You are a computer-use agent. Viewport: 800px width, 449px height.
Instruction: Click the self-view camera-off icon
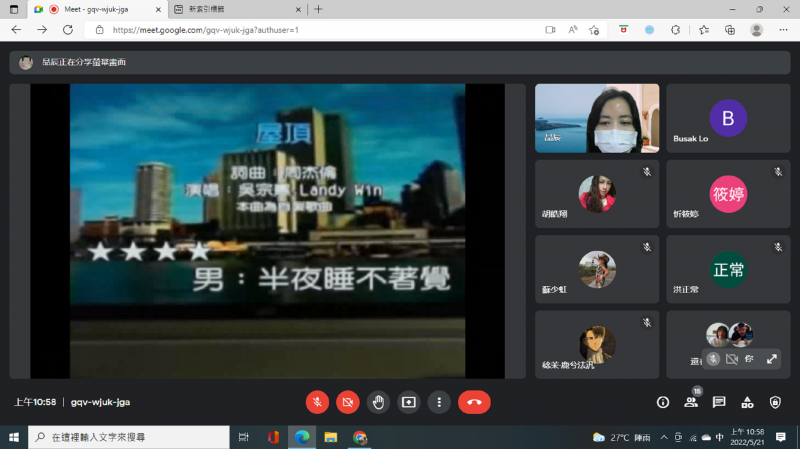point(732,359)
